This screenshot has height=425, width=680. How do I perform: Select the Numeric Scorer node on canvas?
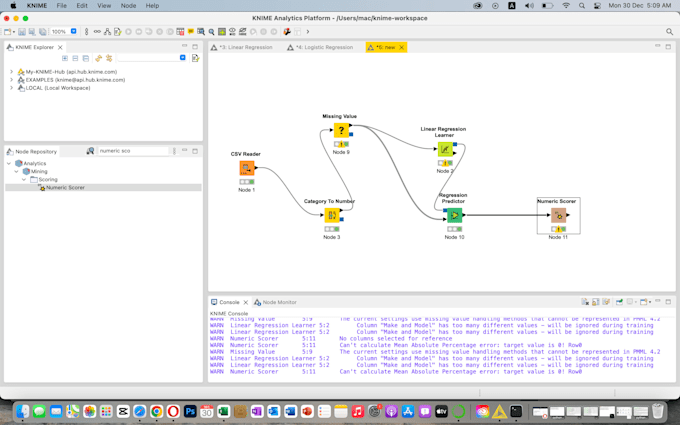click(559, 215)
